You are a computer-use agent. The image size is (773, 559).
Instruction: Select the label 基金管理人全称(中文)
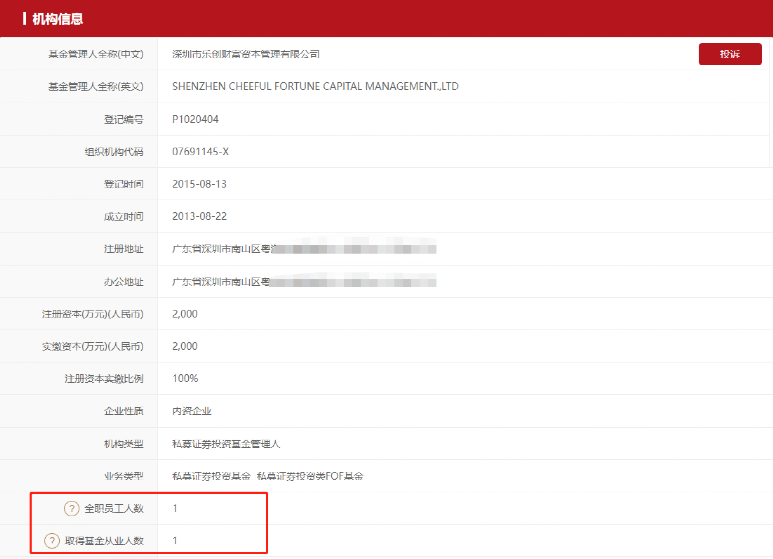pos(96,54)
